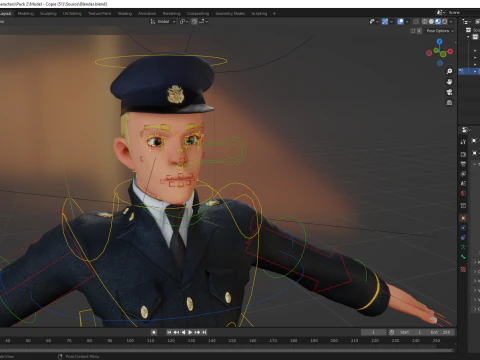The image size is (480, 360).
Task: Switch to the Compositing workspace tab
Action: [198, 14]
